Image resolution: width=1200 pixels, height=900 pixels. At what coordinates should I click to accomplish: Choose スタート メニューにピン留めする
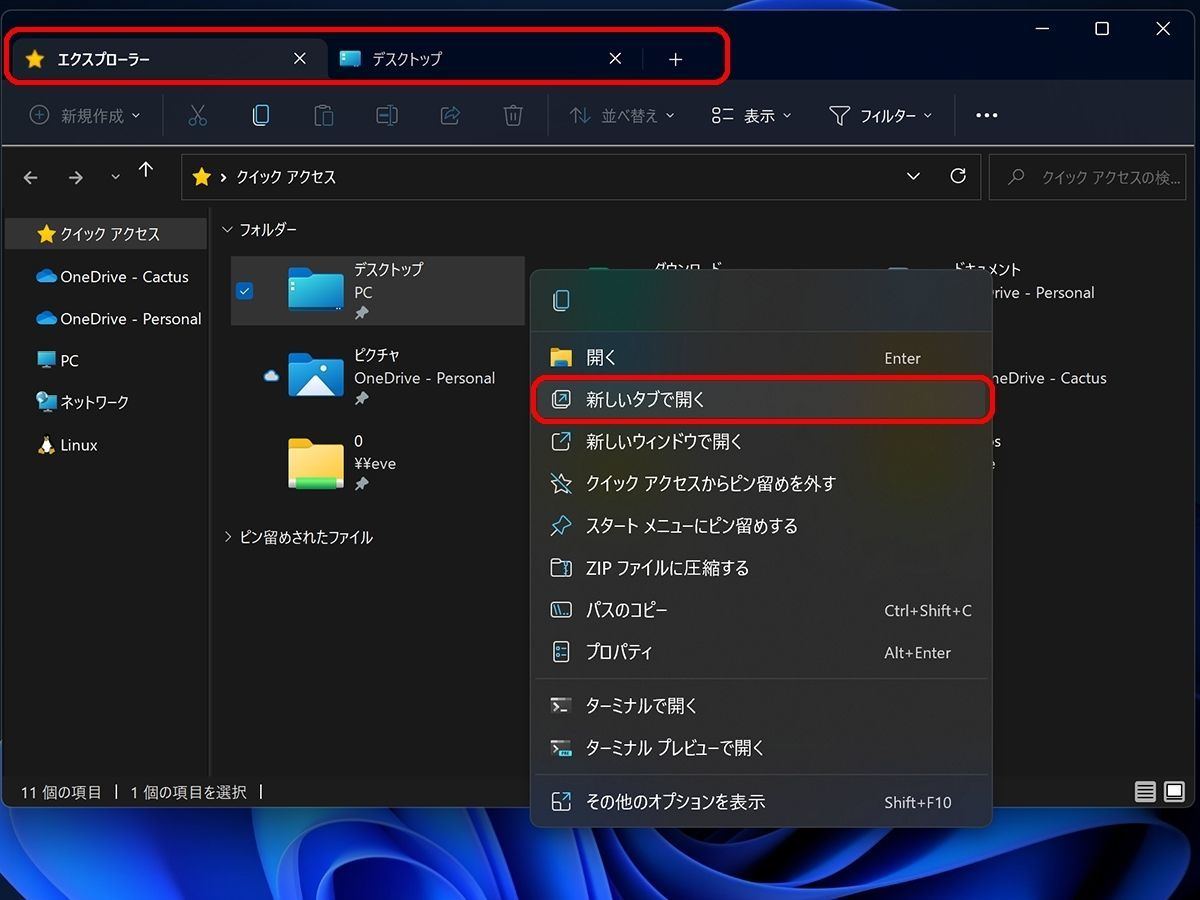pyautogui.click(x=761, y=526)
